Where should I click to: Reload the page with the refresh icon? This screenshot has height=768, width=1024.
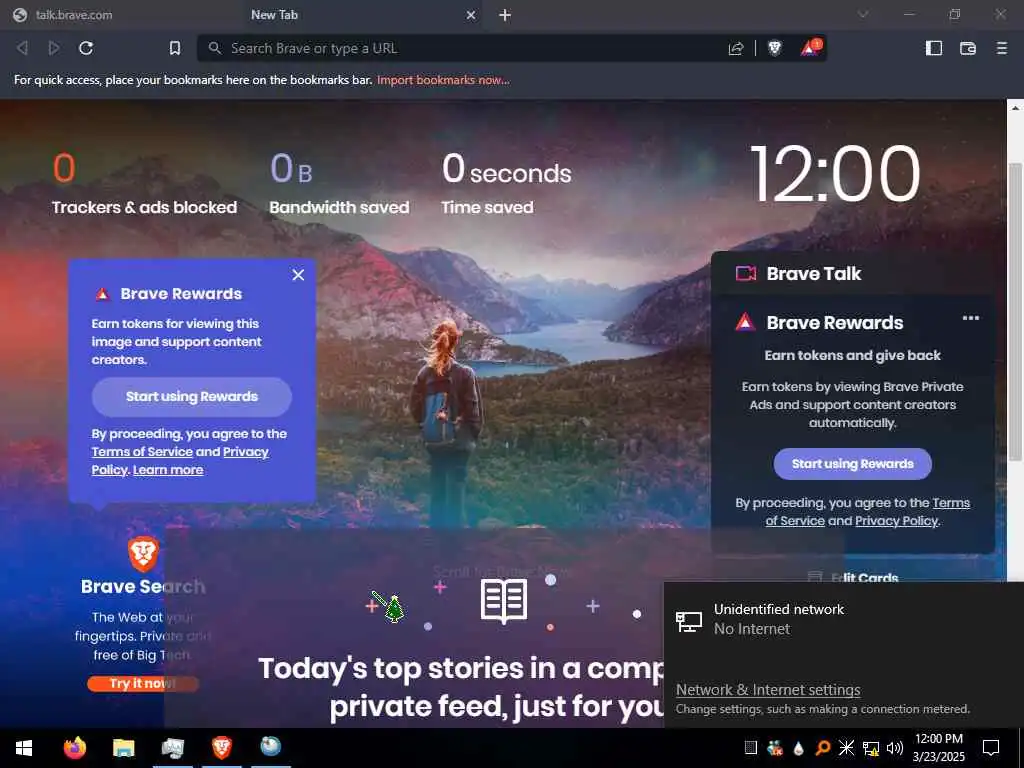pyautogui.click(x=86, y=48)
